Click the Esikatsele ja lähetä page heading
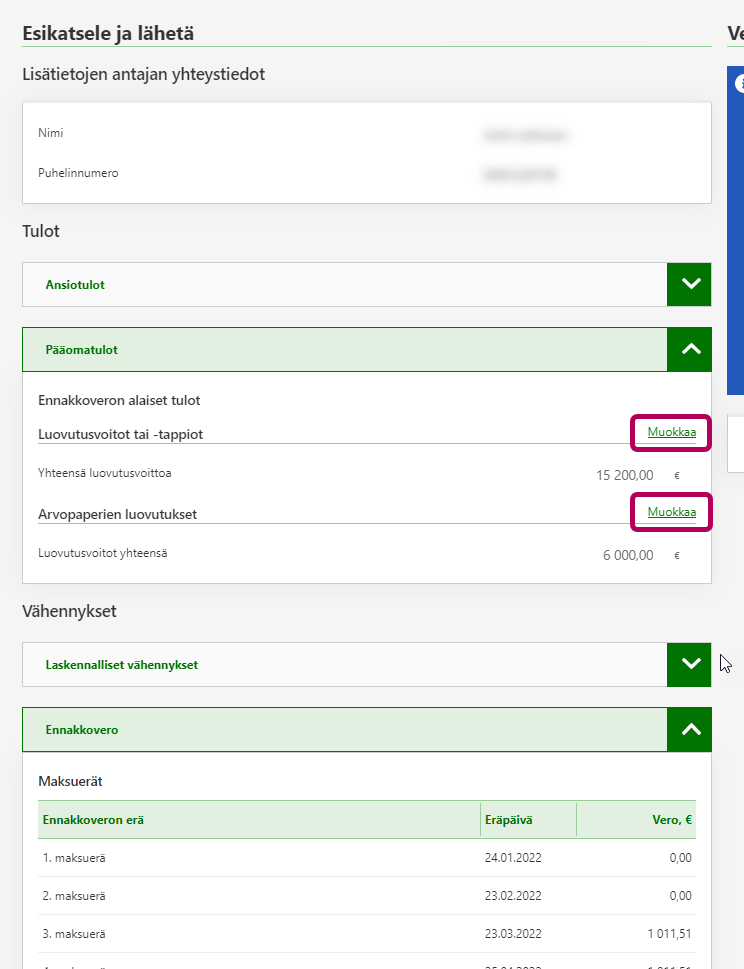This screenshot has width=744, height=969. [x=108, y=33]
